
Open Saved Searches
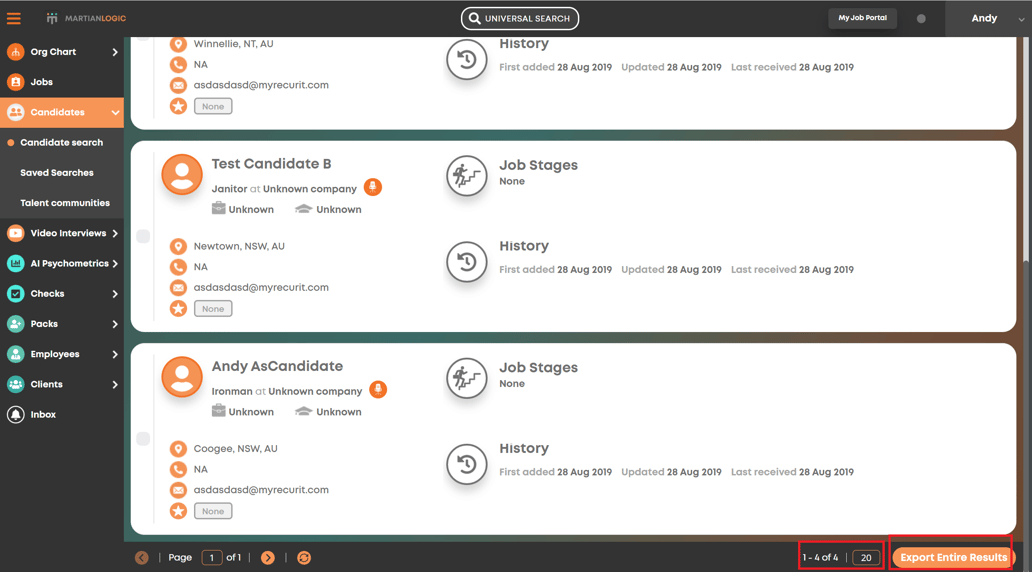[x=57, y=173]
